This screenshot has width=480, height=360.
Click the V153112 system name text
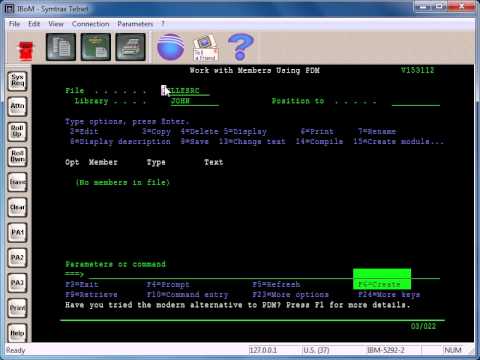click(x=418, y=70)
